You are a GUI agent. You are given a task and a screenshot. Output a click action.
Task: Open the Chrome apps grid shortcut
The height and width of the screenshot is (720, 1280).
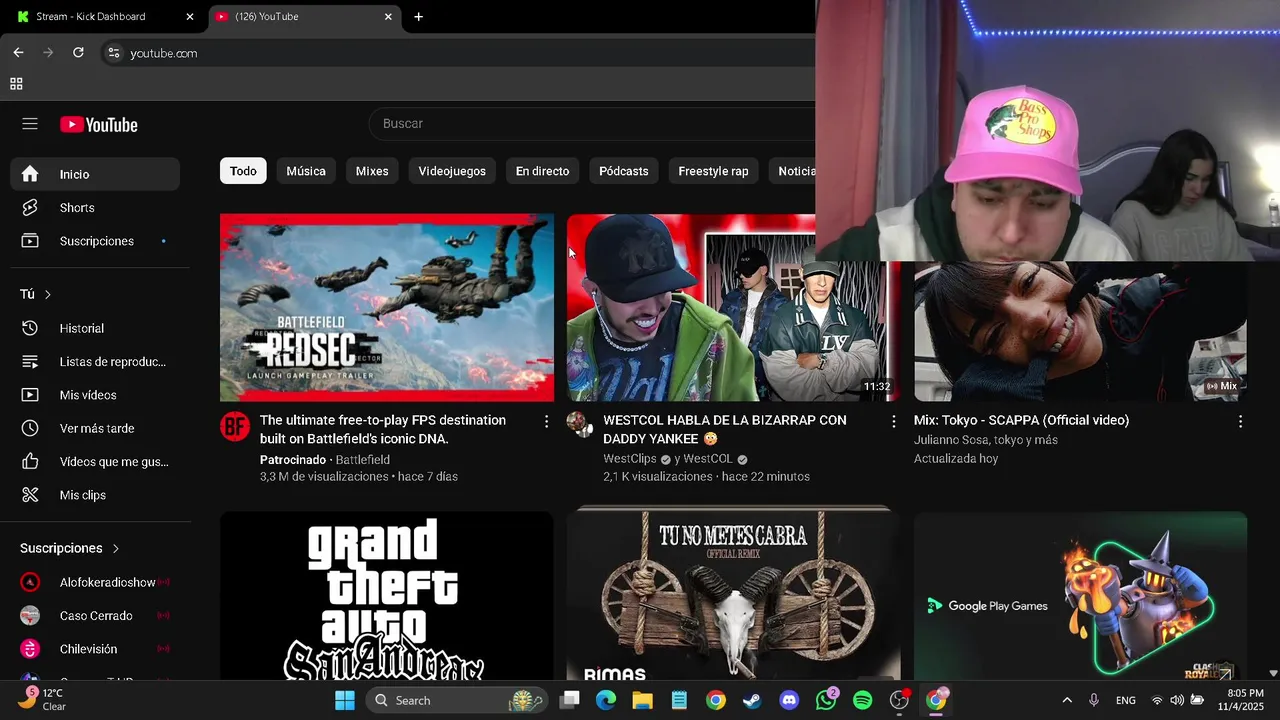(x=16, y=84)
